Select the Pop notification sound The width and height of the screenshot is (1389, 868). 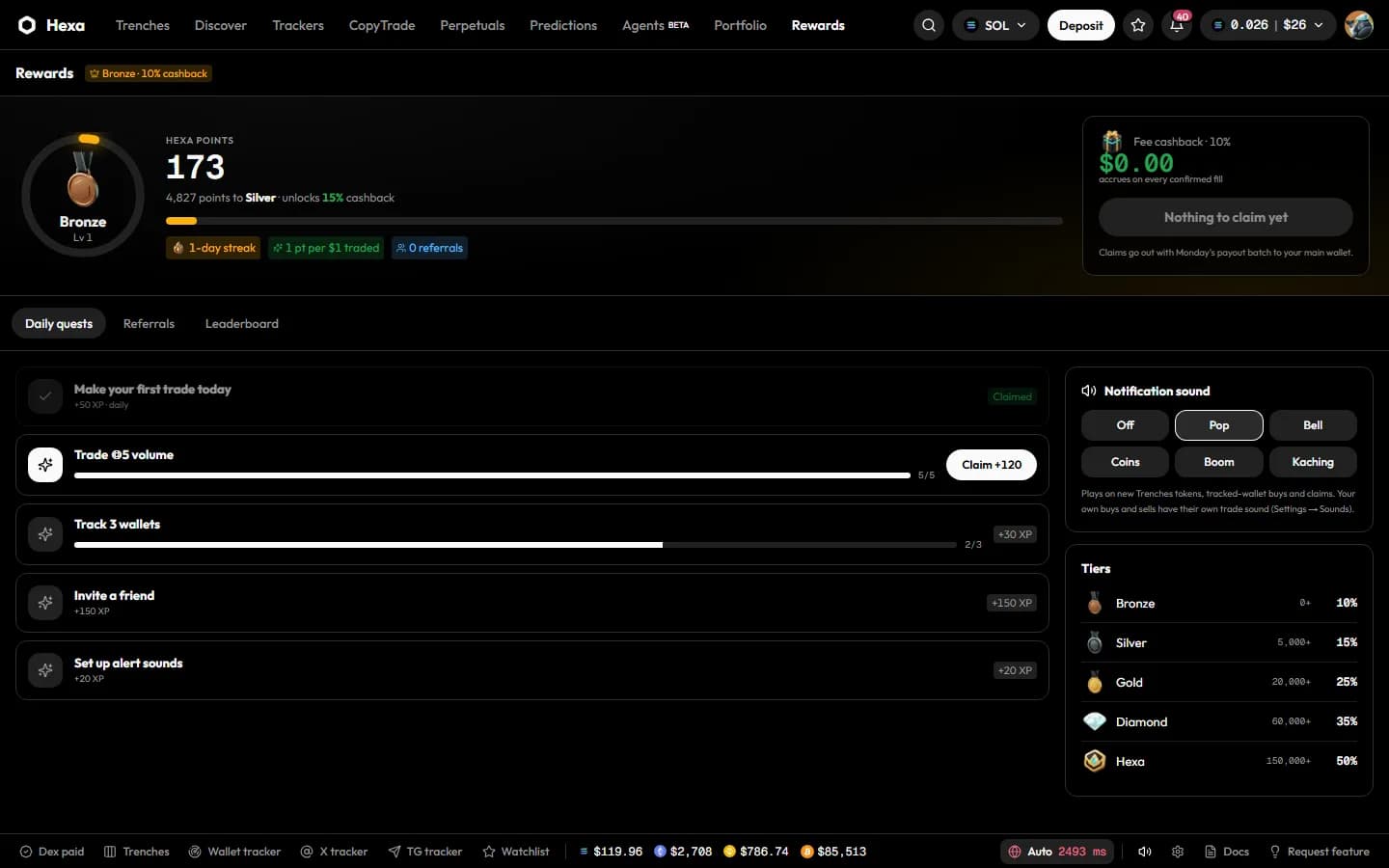1219,425
